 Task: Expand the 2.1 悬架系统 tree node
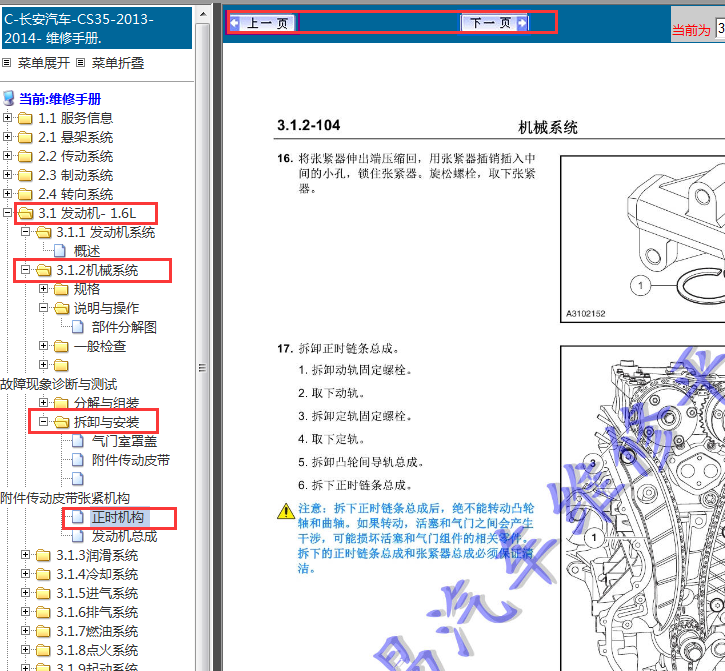[x=8, y=137]
